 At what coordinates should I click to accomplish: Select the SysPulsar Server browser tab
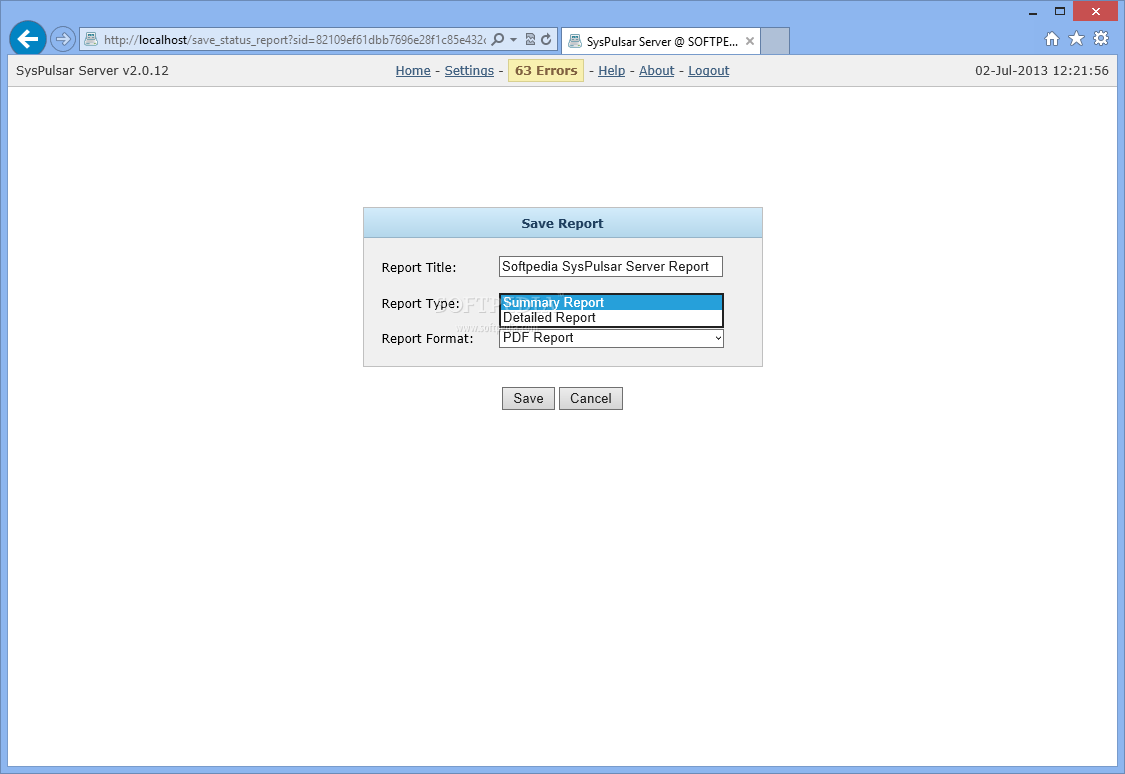click(661, 41)
